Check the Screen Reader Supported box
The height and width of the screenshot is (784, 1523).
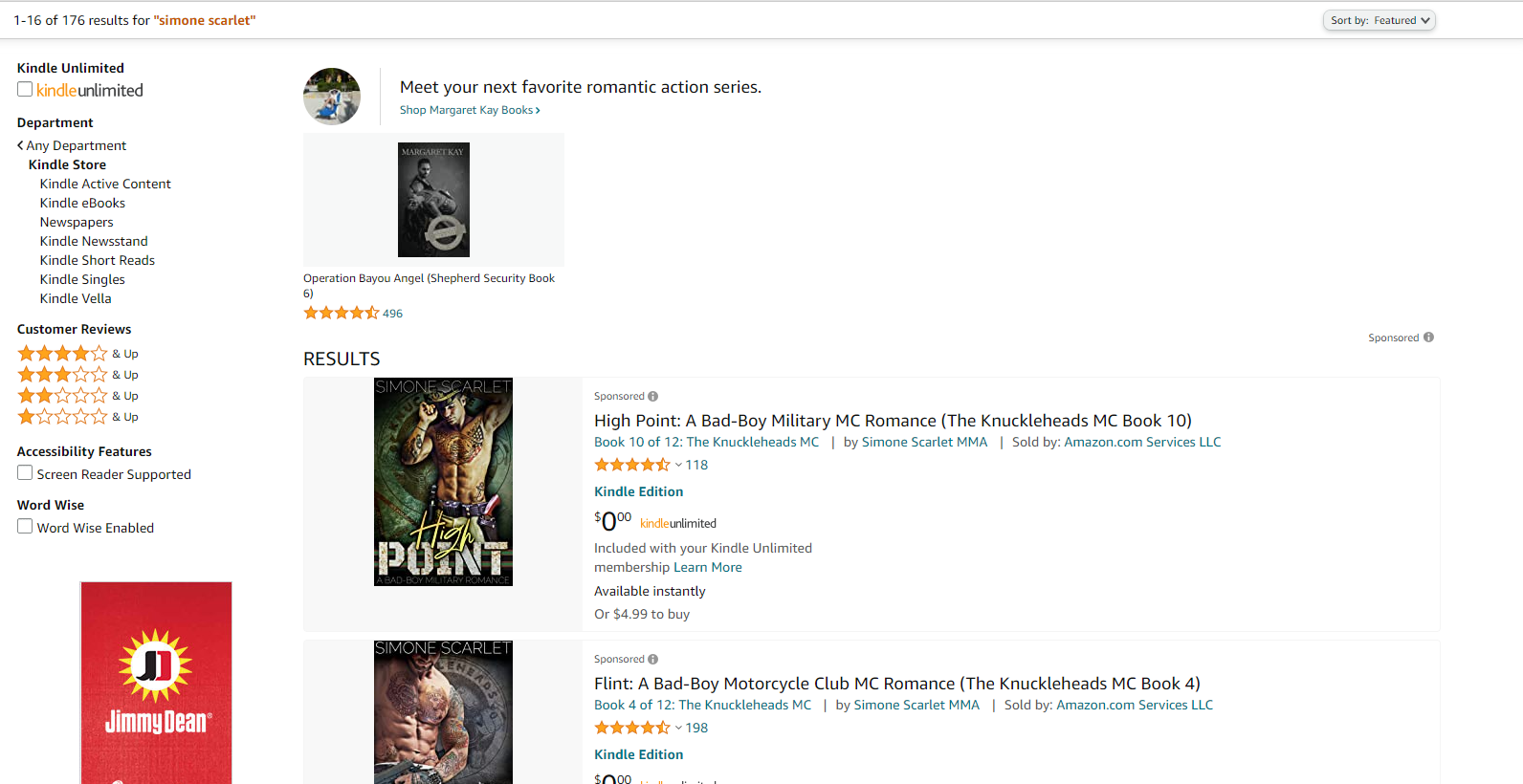pyautogui.click(x=24, y=472)
